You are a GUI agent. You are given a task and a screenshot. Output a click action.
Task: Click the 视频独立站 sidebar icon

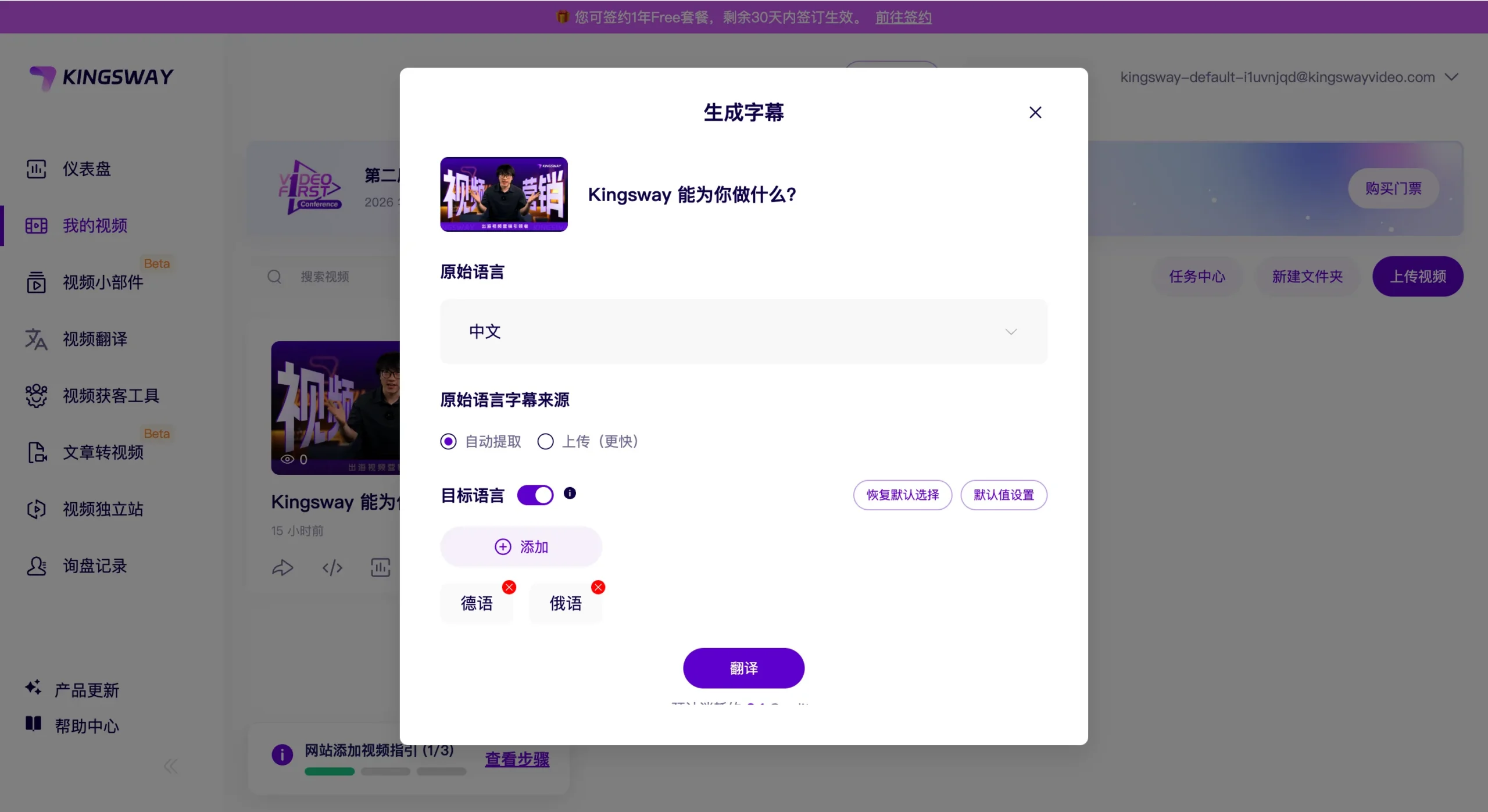(x=36, y=509)
